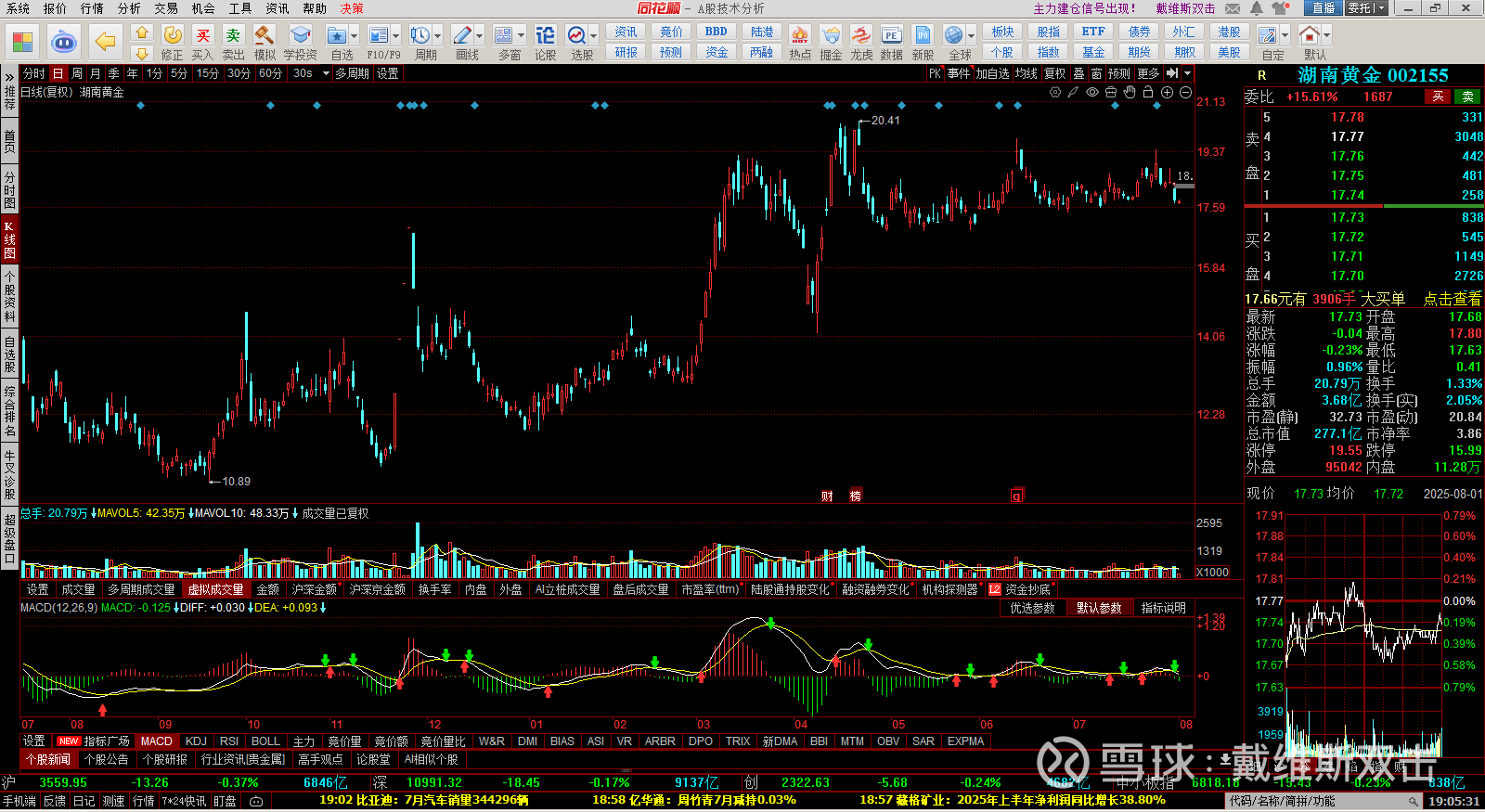
Task: Switch to KDJ indicator tab
Action: [196, 741]
